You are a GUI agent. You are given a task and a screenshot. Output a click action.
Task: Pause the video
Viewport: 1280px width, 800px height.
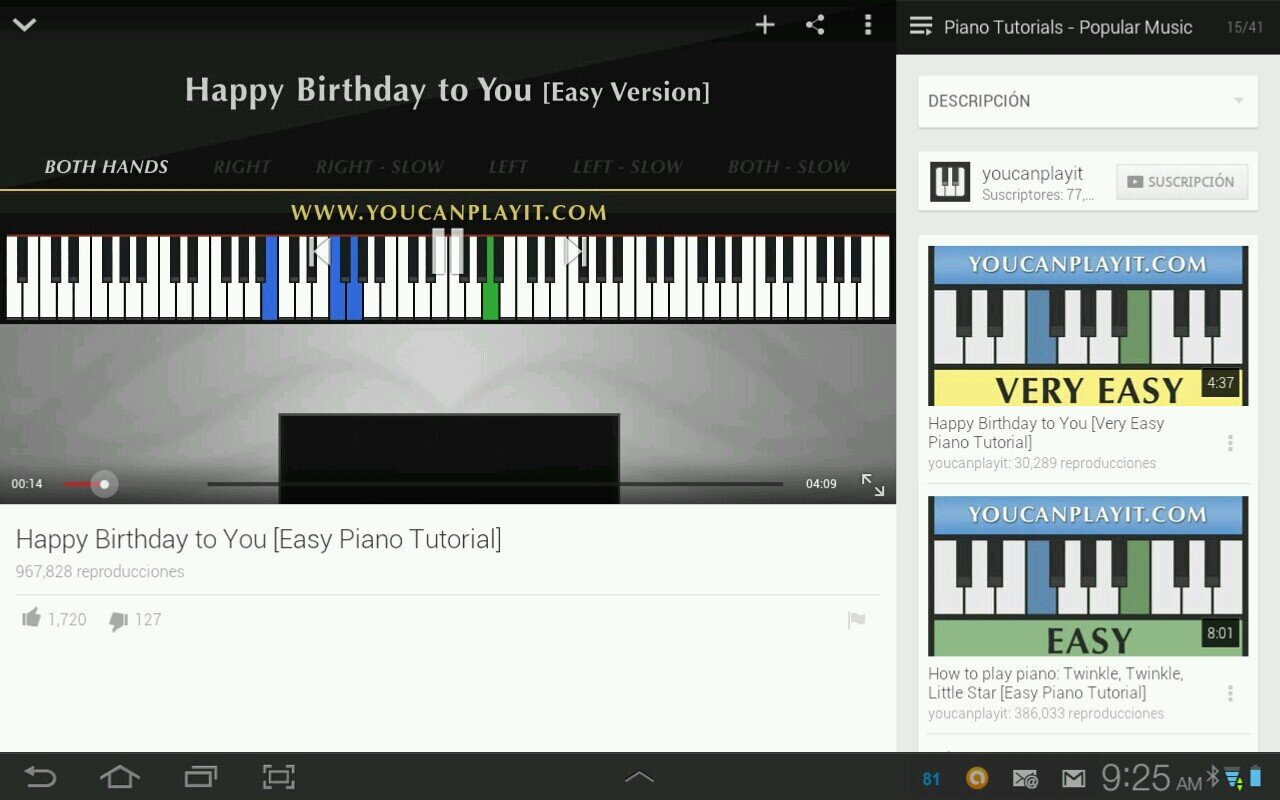(x=448, y=251)
